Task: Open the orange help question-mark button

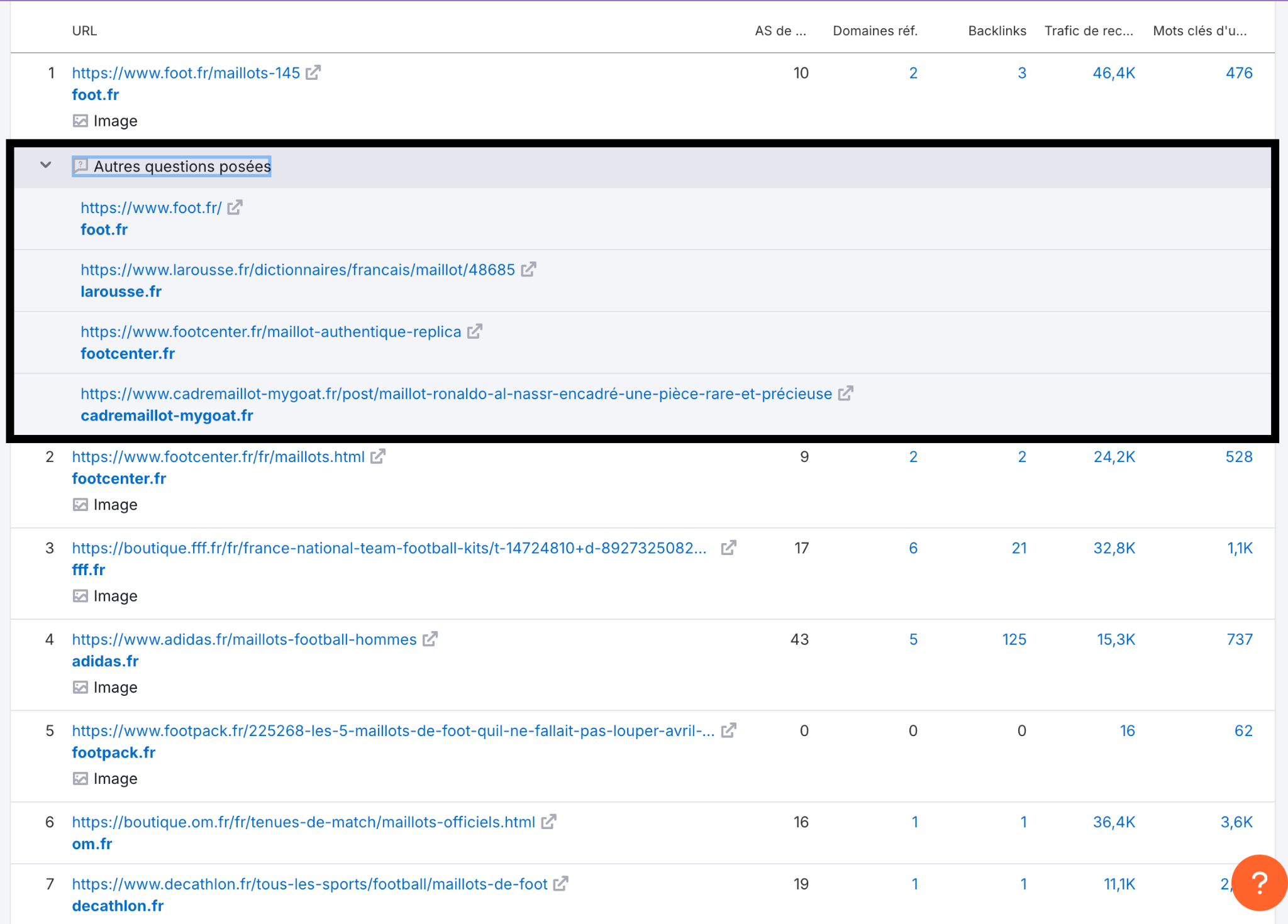Action: pos(1260,883)
